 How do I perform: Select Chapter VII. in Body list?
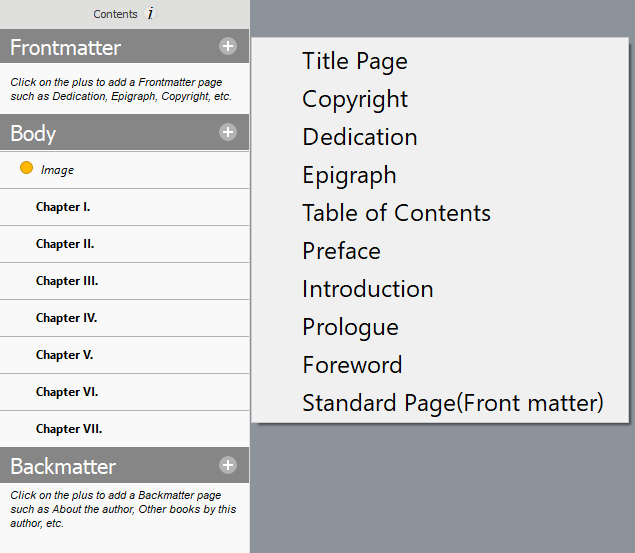click(69, 429)
